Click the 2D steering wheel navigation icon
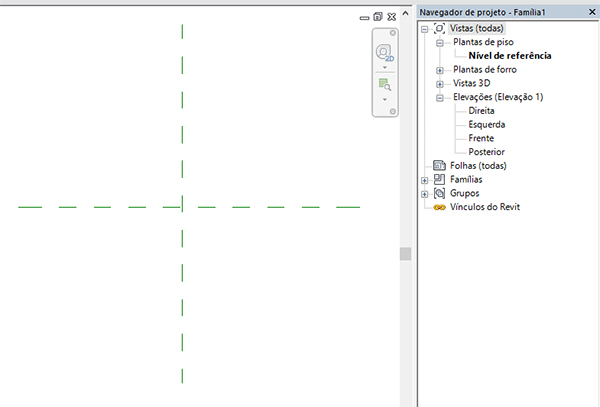The width and height of the screenshot is (600, 407). [x=383, y=52]
